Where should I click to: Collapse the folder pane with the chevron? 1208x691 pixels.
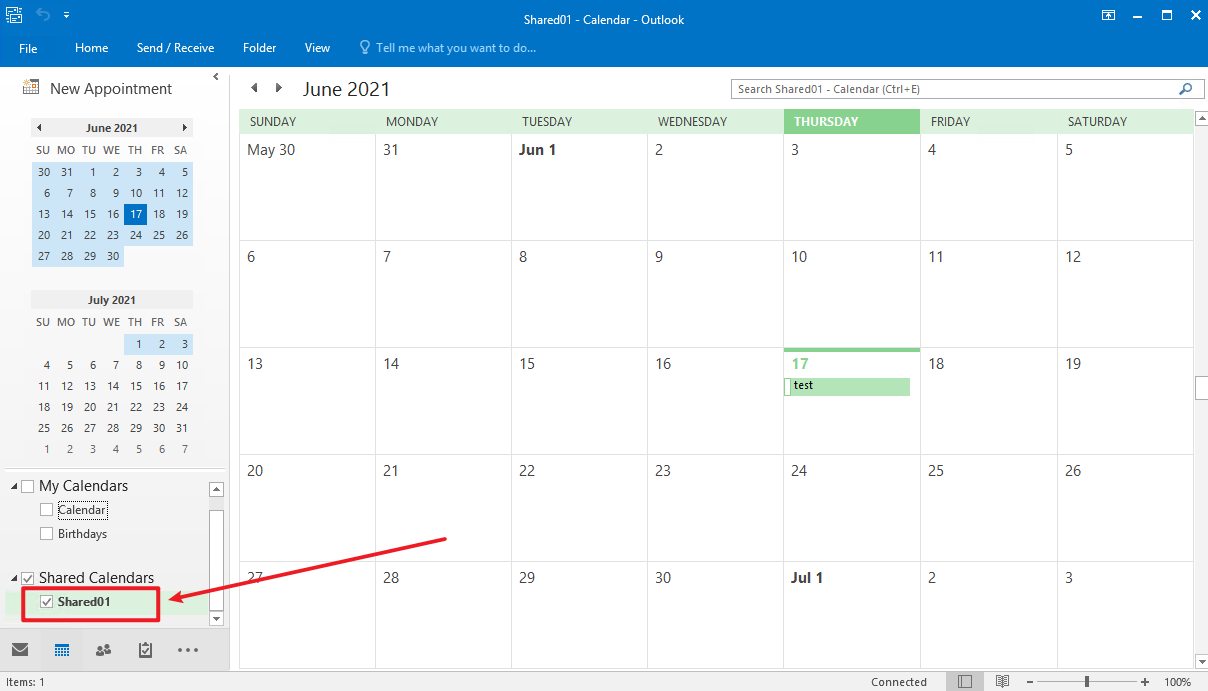pyautogui.click(x=216, y=77)
